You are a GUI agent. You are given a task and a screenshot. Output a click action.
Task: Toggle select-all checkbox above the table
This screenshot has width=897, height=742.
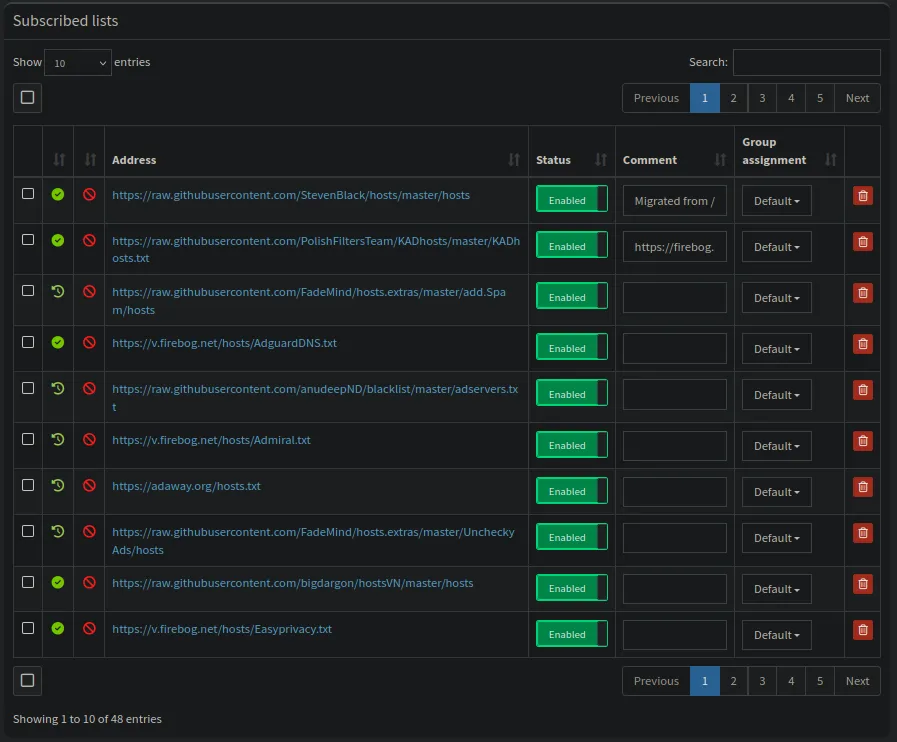point(27,97)
